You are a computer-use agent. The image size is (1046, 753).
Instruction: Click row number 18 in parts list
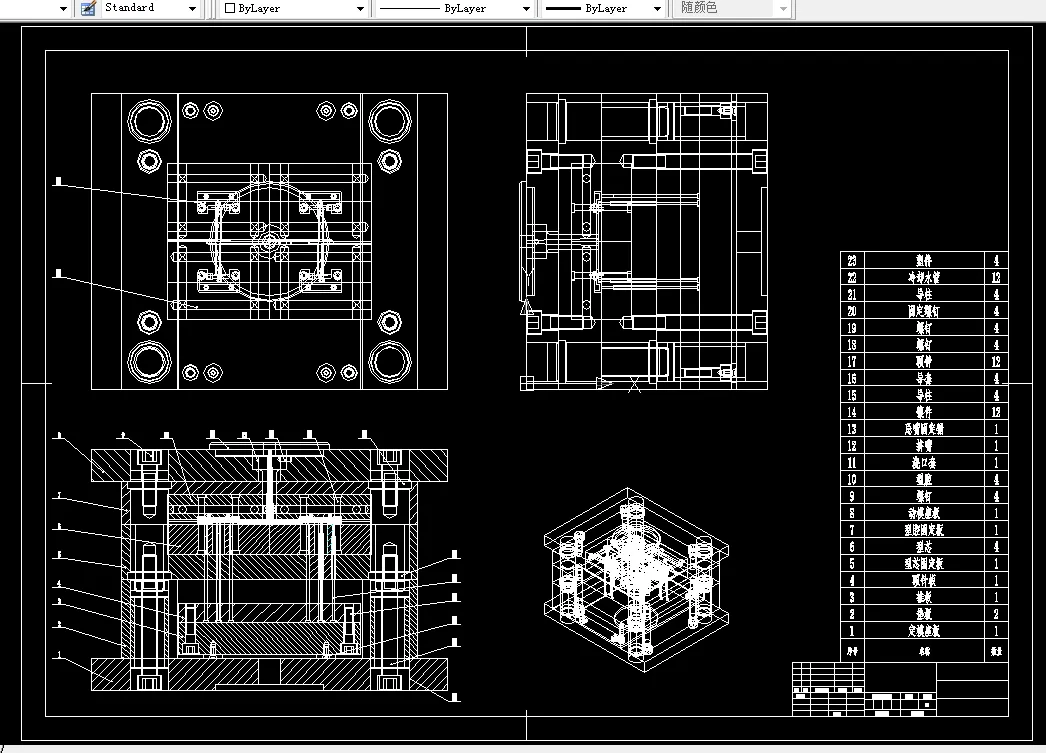(852, 345)
